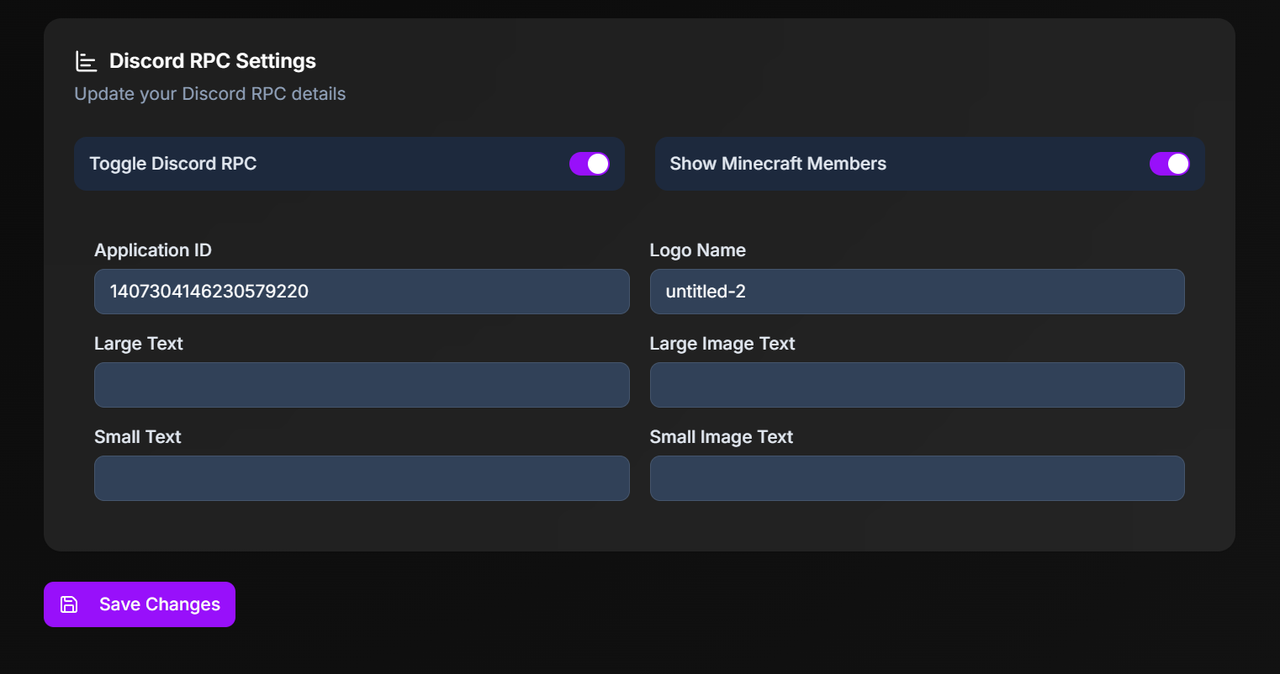
Task: Click the Small Text label
Action: point(137,437)
